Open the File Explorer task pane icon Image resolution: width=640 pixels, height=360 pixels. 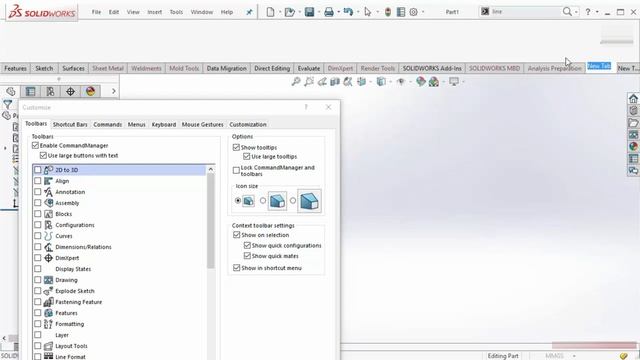[x=633, y=122]
